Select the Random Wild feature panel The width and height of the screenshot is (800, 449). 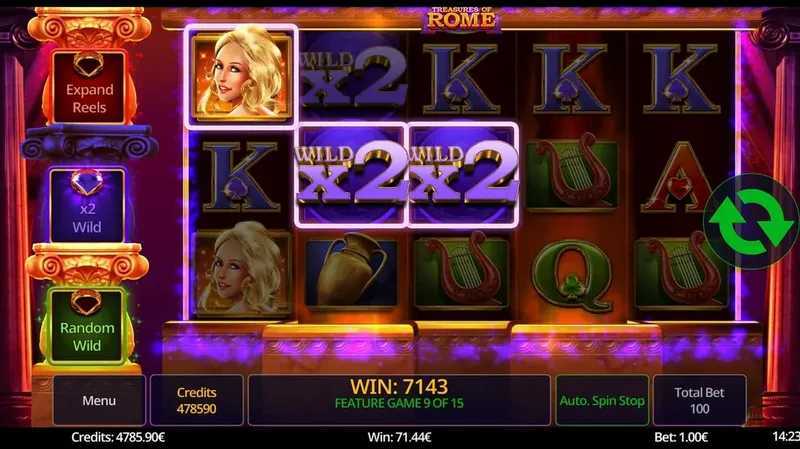[87, 326]
